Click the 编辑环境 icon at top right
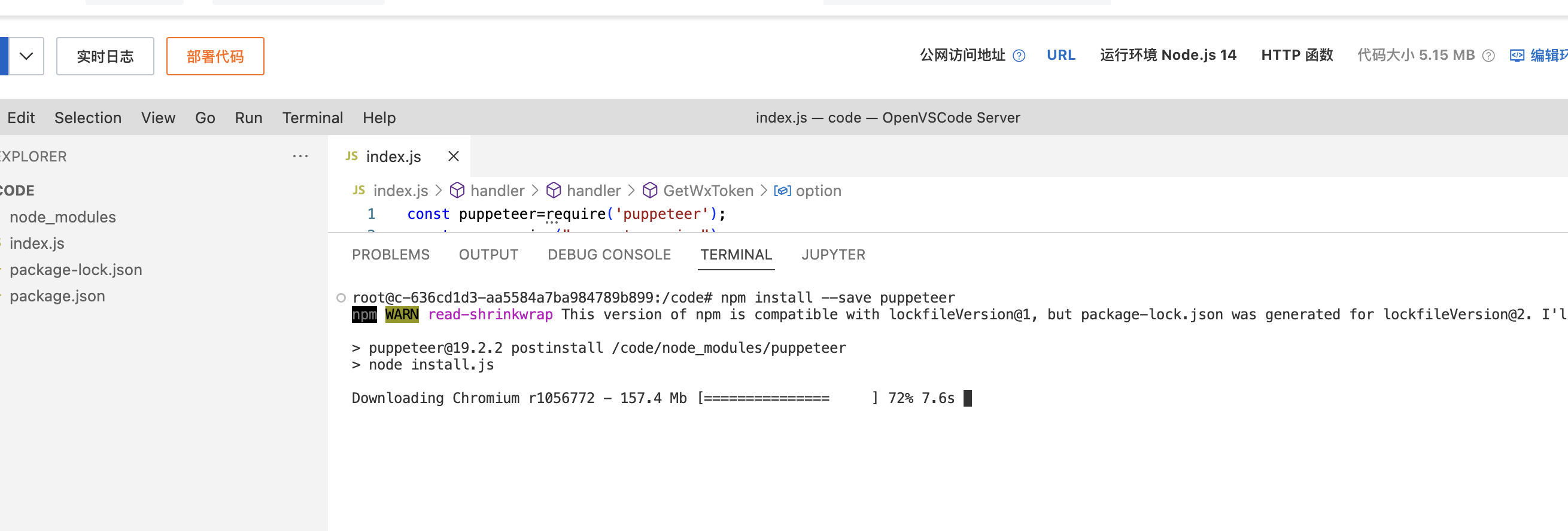The width and height of the screenshot is (1568, 531). pos(1517,56)
